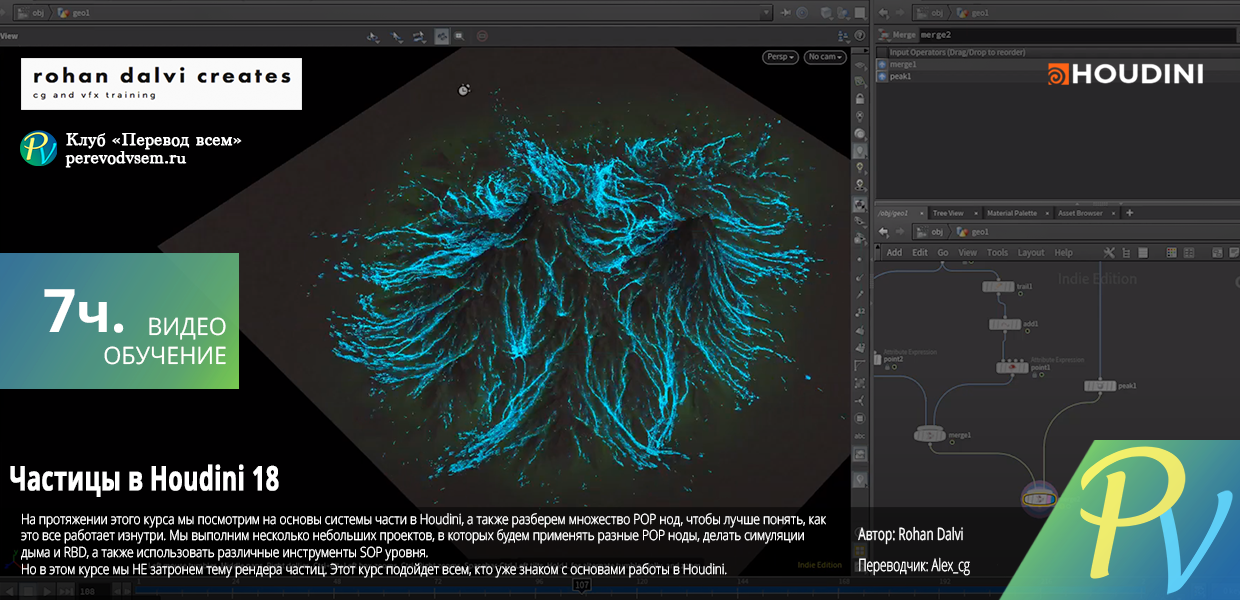Select the merge1 node

(x=930, y=434)
